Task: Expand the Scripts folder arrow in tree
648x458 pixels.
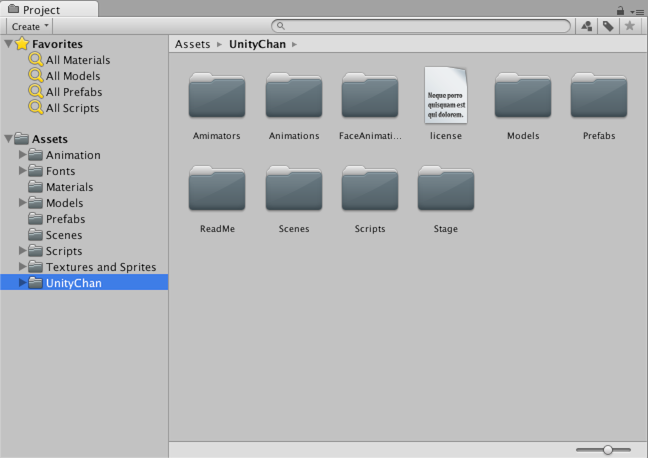Action: [x=23, y=250]
